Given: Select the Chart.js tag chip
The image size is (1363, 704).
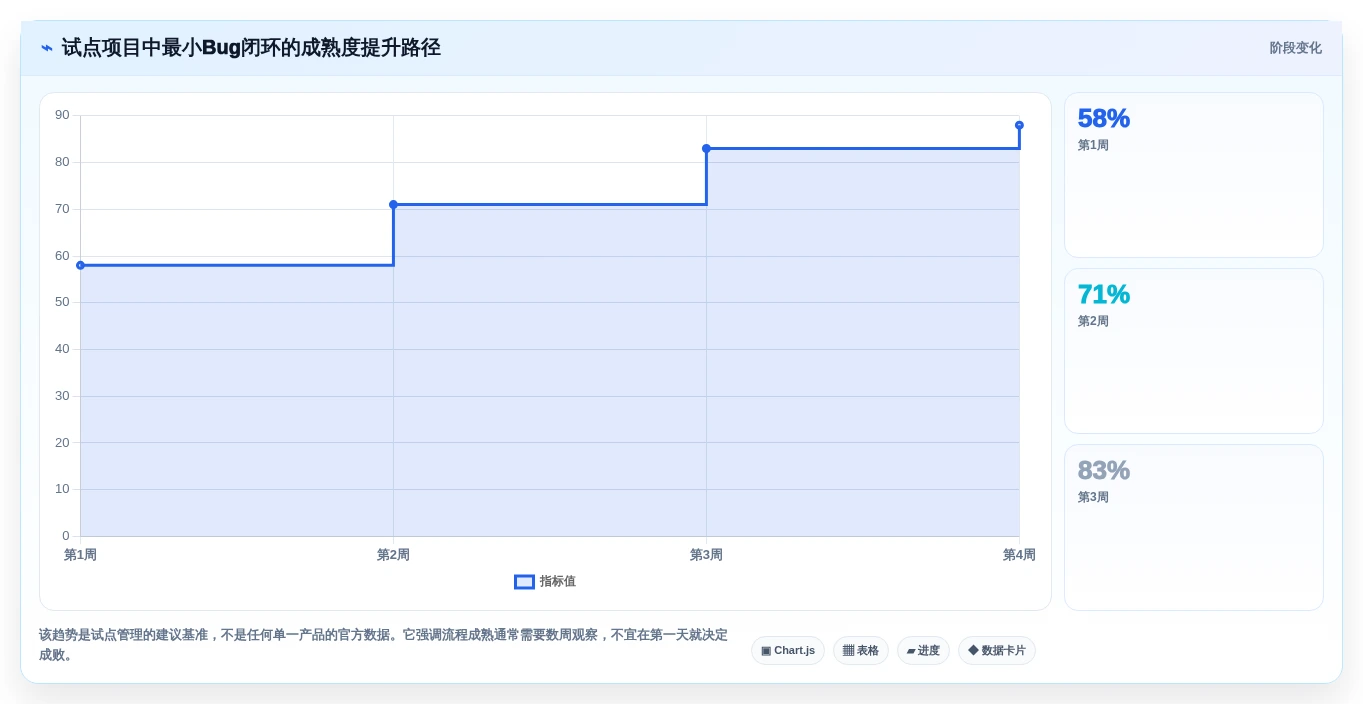Looking at the screenshot, I should coord(788,650).
